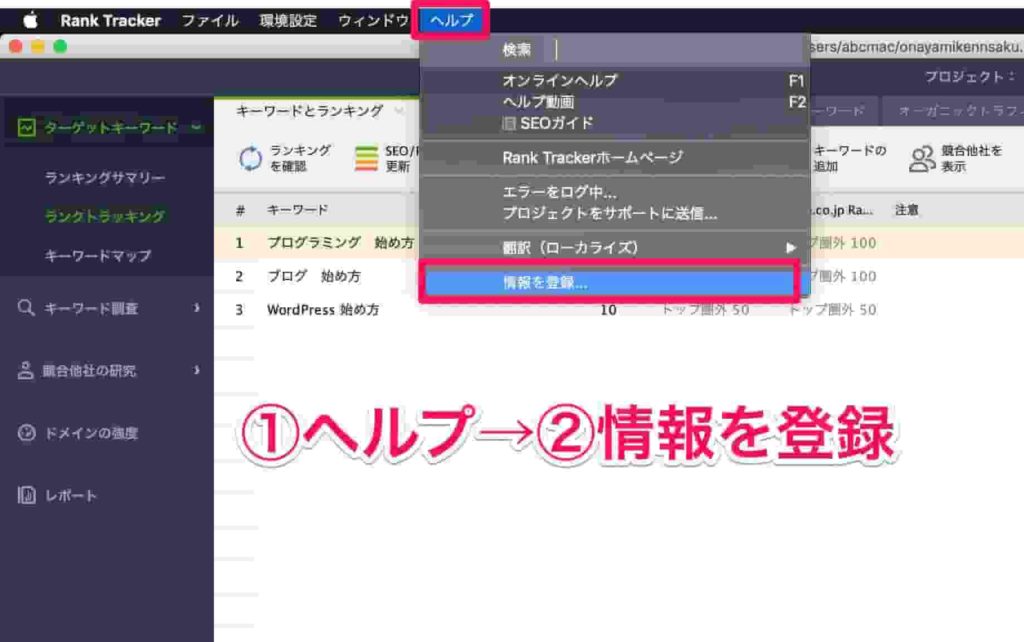
Task: Open the Rank Tracker app menu
Action: [x=110, y=21]
